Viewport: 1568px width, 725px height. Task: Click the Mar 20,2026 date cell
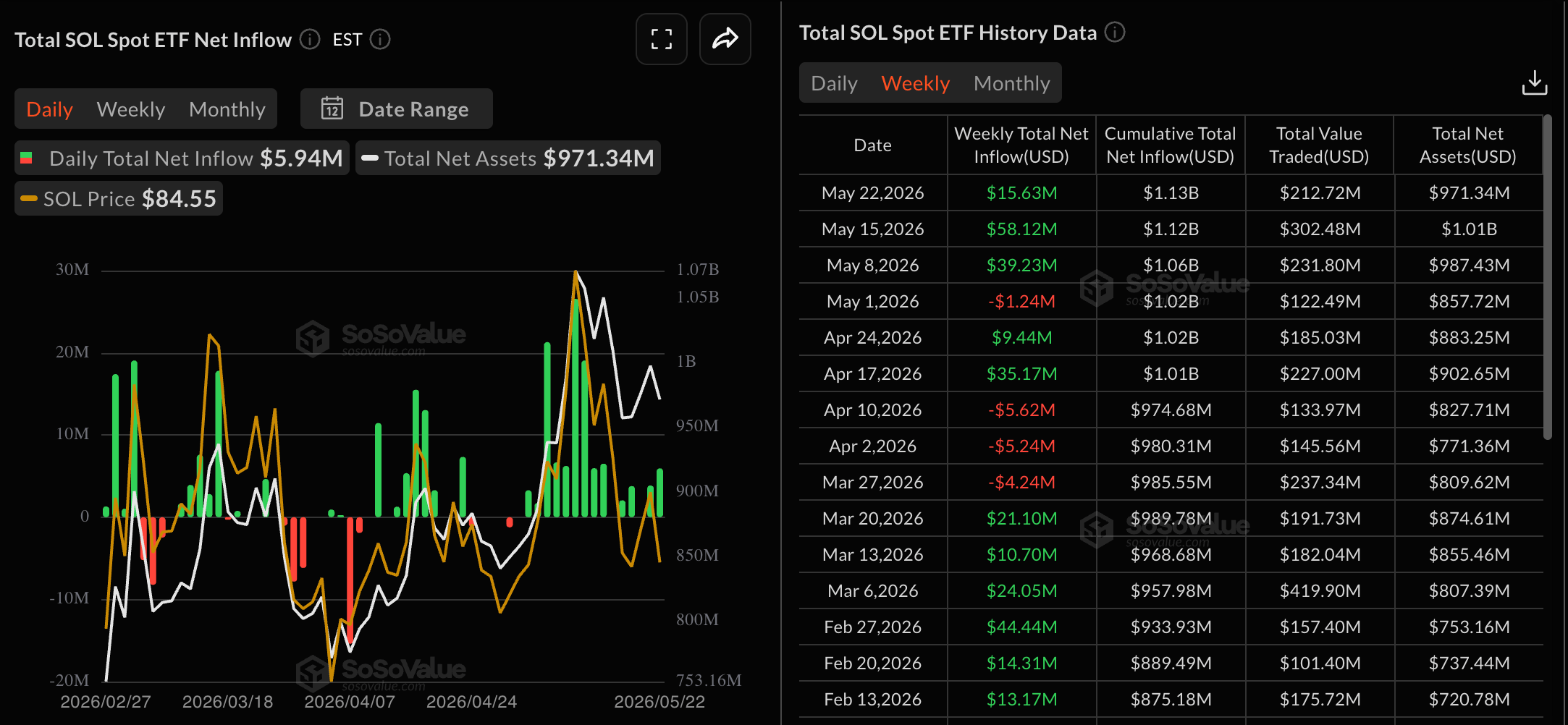(872, 518)
